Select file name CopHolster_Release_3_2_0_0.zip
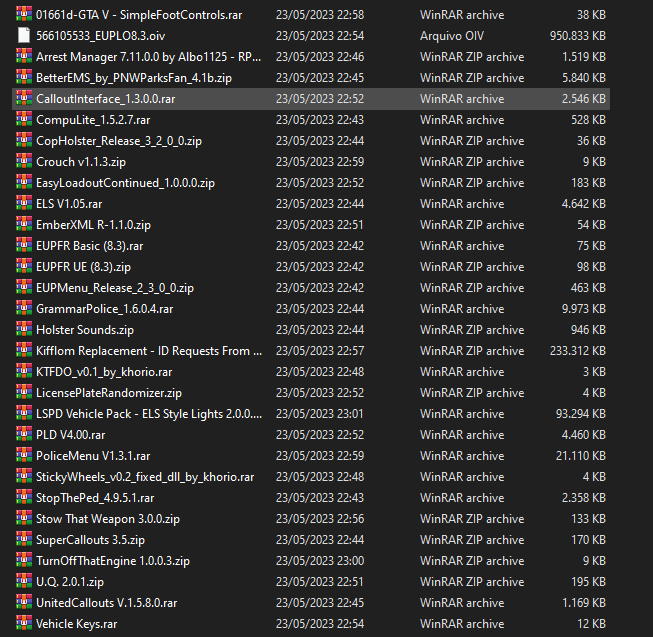The height and width of the screenshot is (637, 653). pyautogui.click(x=119, y=141)
